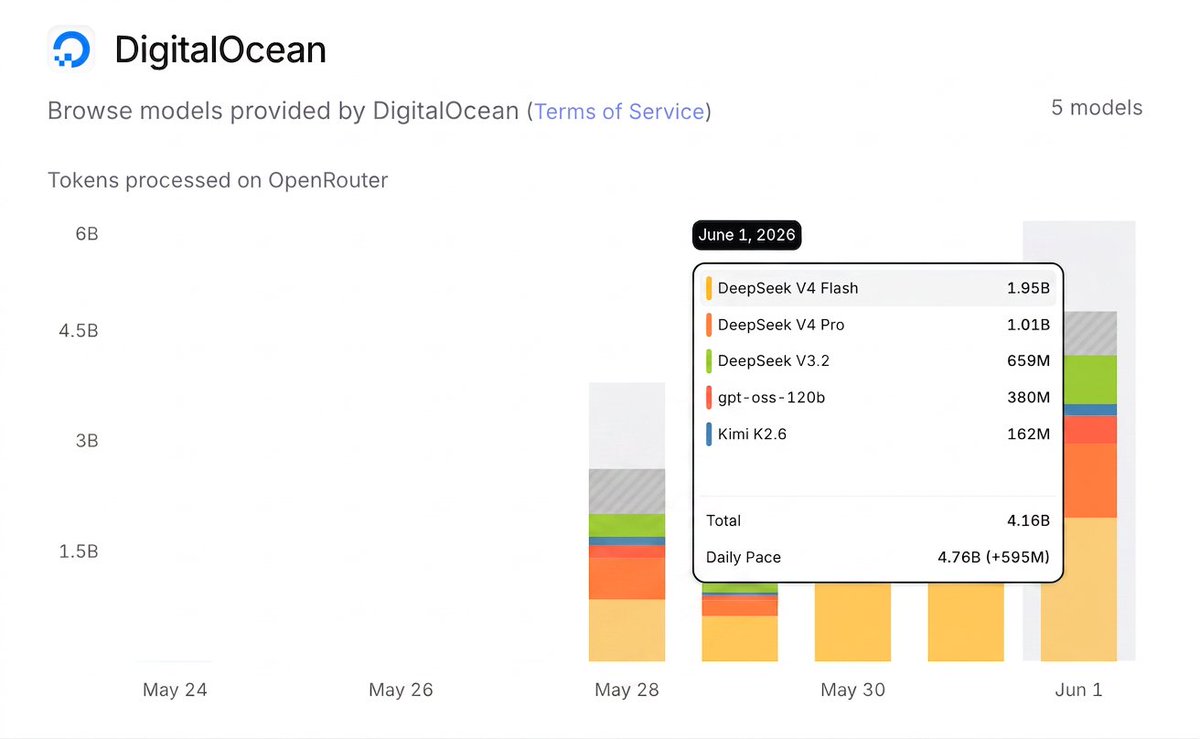The height and width of the screenshot is (739, 1200).
Task: Click the May 28 bar's green segment
Action: pyautogui.click(x=627, y=525)
